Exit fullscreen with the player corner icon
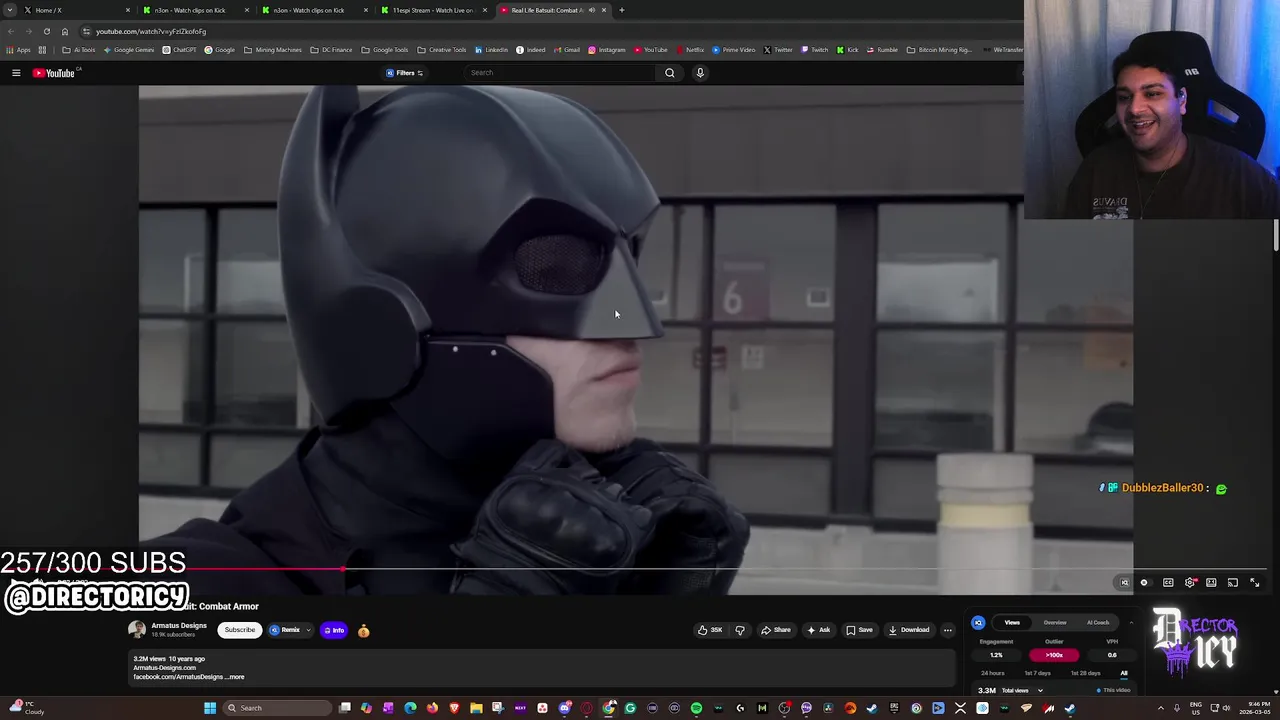 coord(1255,583)
